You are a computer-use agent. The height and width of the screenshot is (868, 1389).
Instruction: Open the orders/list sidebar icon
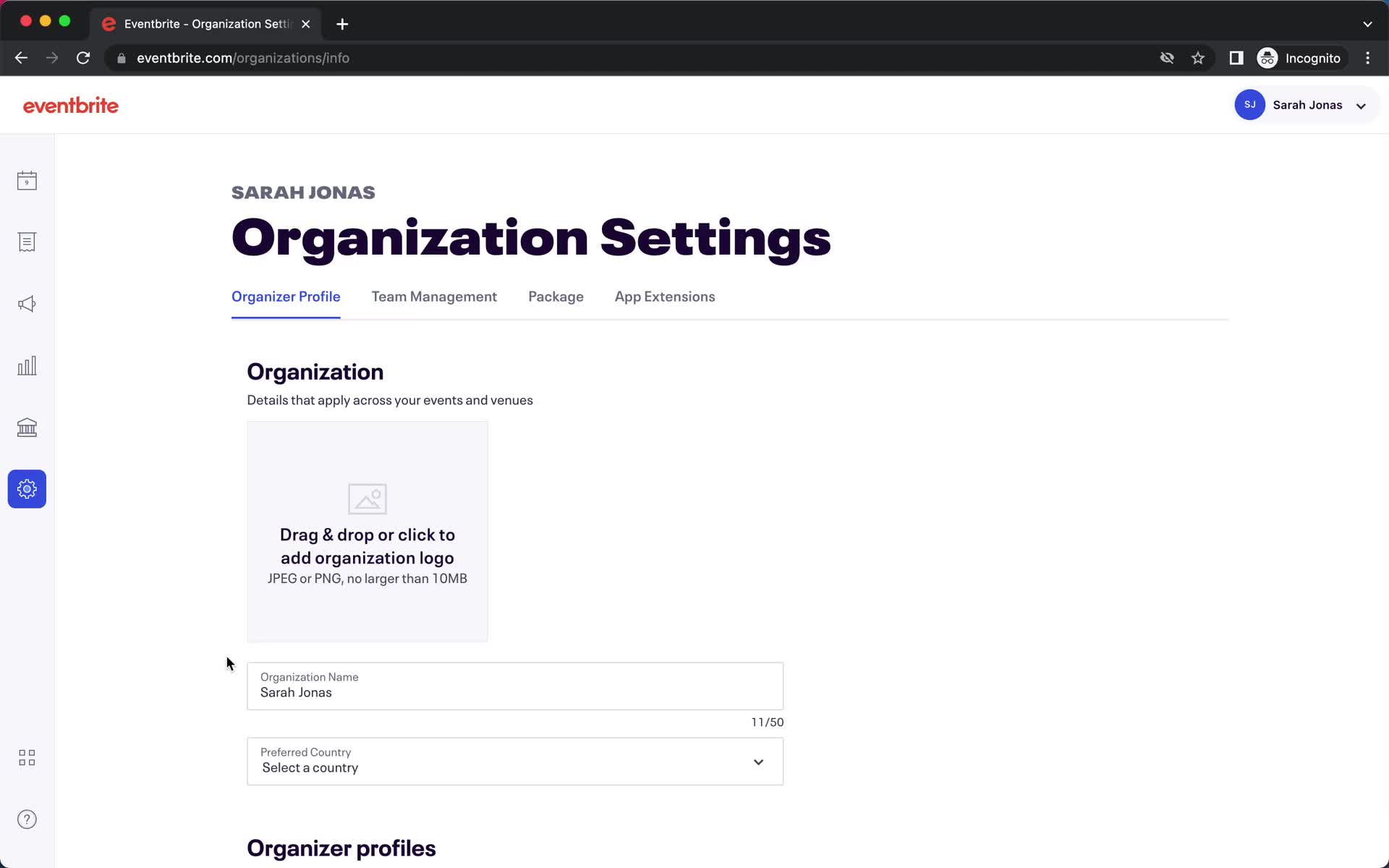[27, 242]
